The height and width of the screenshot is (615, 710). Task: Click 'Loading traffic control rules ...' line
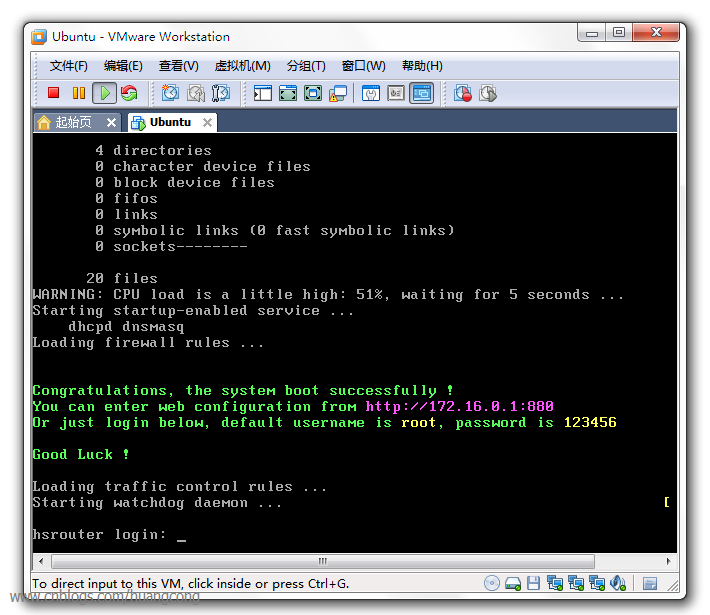point(179,486)
